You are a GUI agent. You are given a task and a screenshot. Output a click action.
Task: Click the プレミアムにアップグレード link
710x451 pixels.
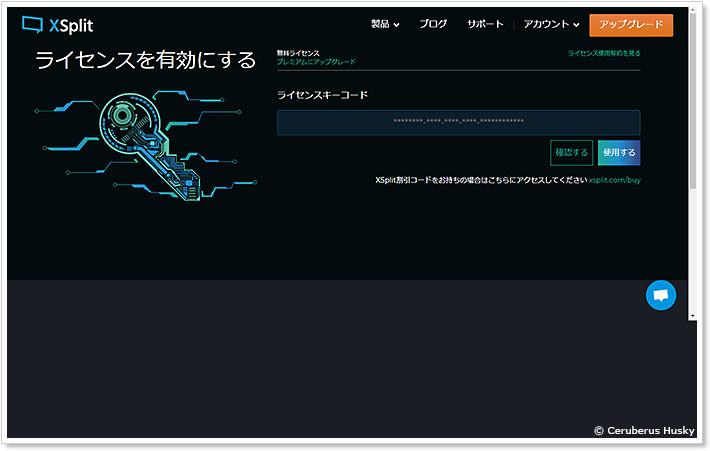pyautogui.click(x=316, y=62)
